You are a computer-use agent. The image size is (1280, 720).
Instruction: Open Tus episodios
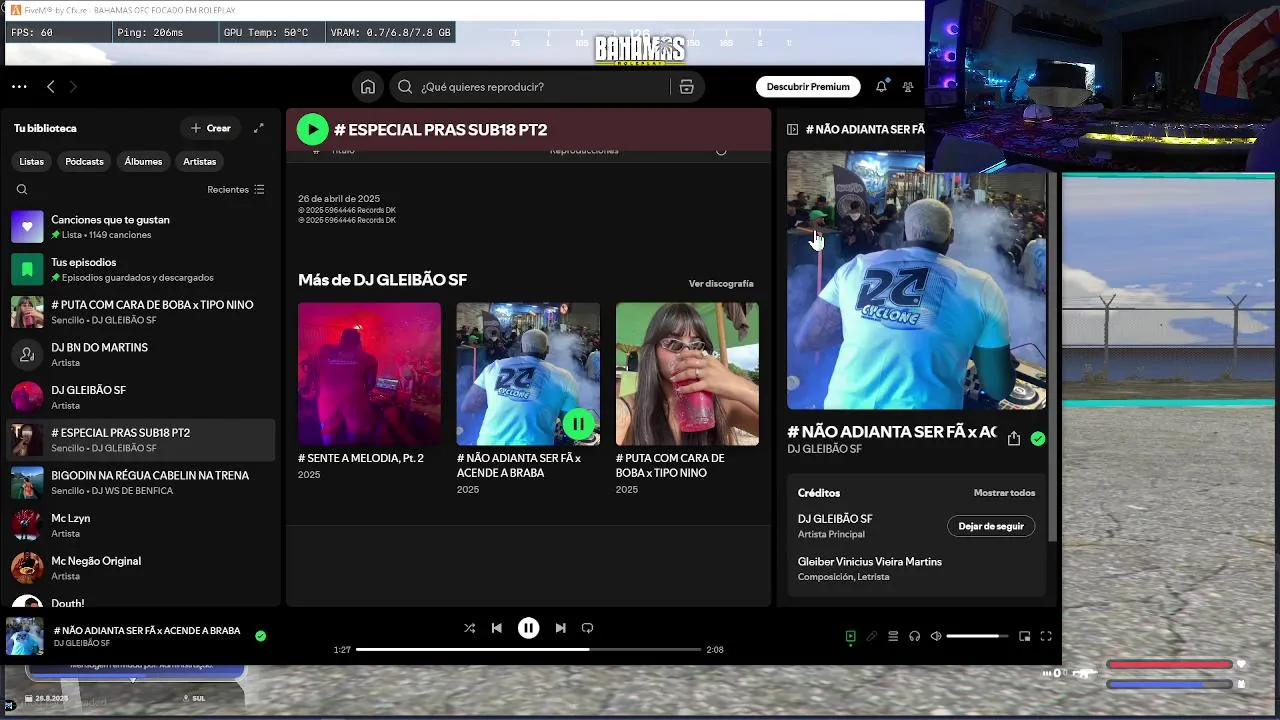click(141, 270)
